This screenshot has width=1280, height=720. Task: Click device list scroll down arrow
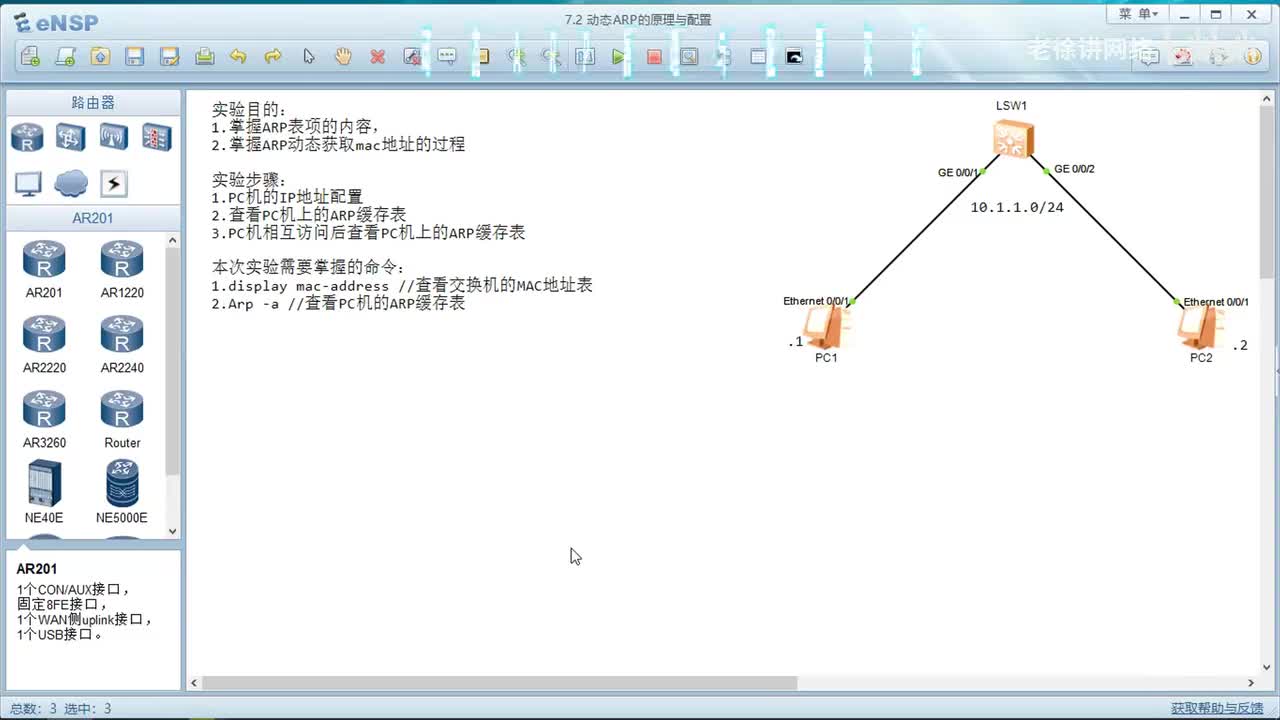173,531
